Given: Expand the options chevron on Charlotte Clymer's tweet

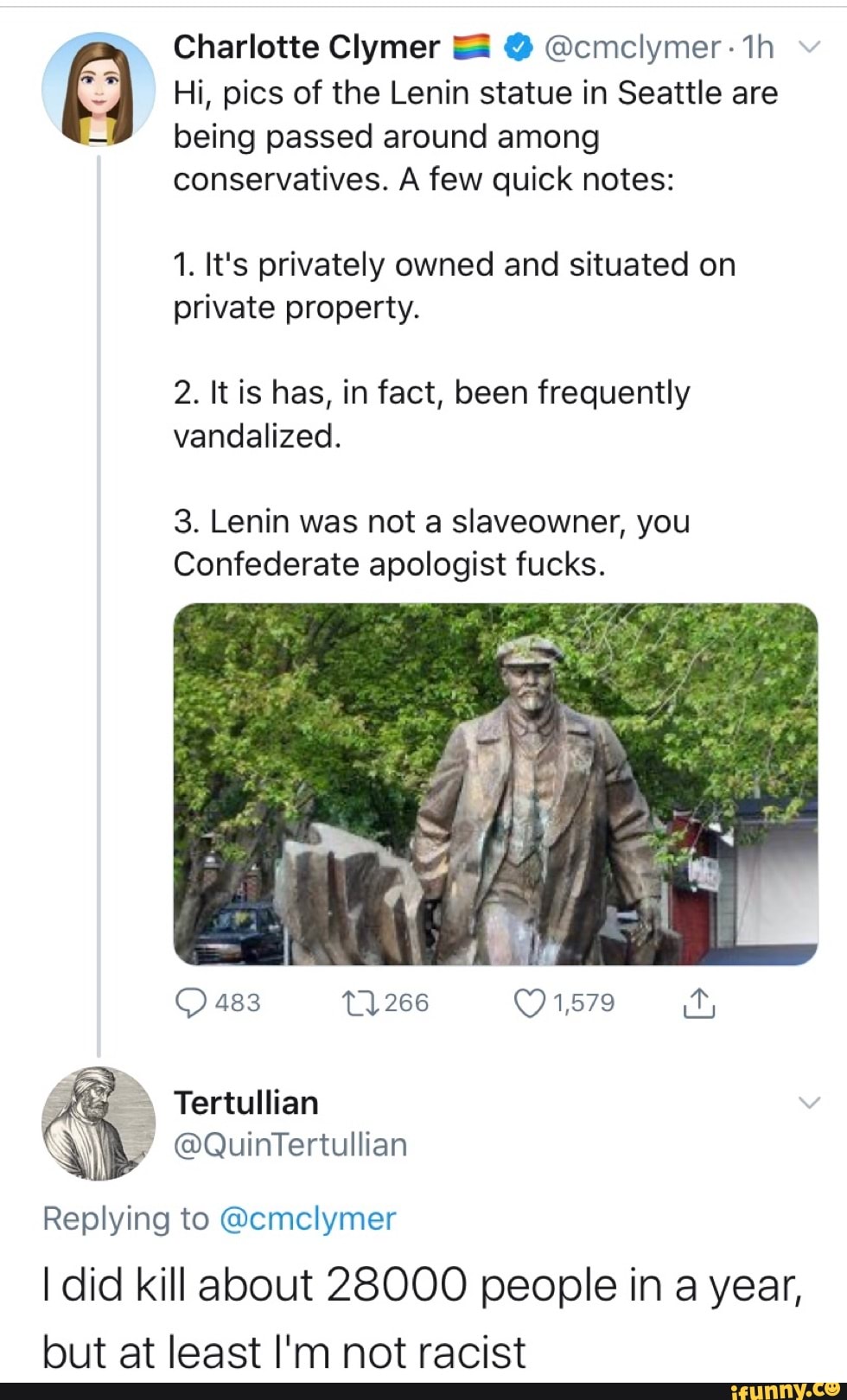Looking at the screenshot, I should 808,48.
